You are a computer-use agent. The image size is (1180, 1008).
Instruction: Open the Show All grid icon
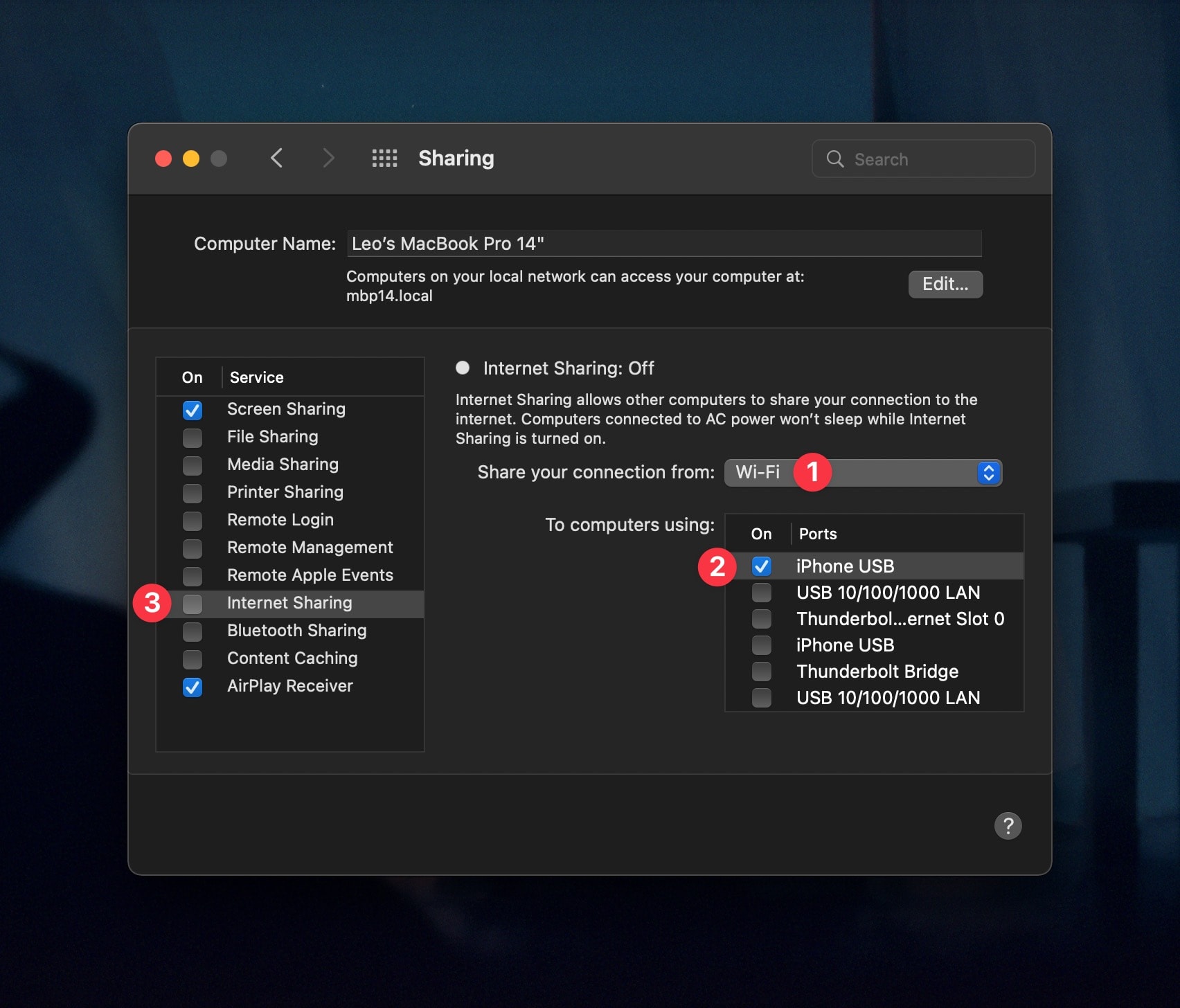[x=385, y=158]
